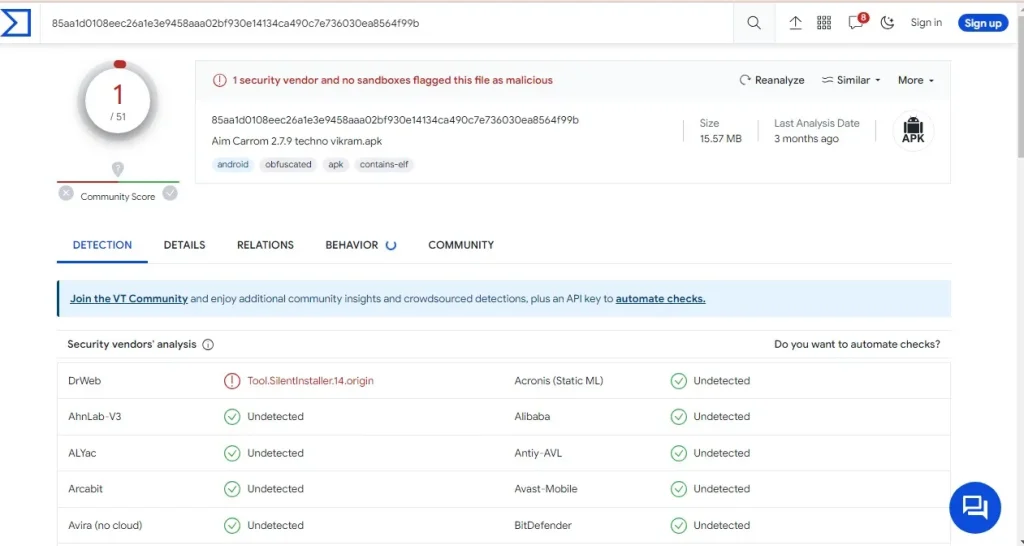Expand the Similar dropdown
1024x546 pixels.
tap(851, 80)
